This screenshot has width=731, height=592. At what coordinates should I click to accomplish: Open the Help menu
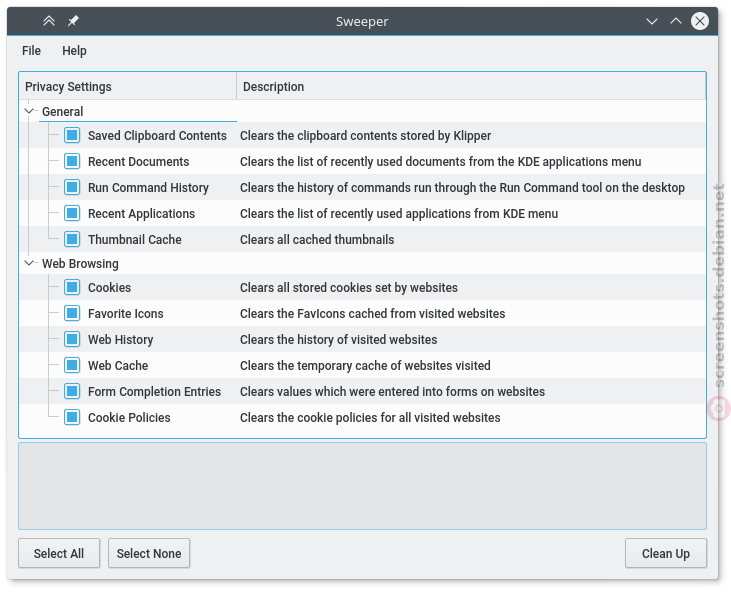74,50
